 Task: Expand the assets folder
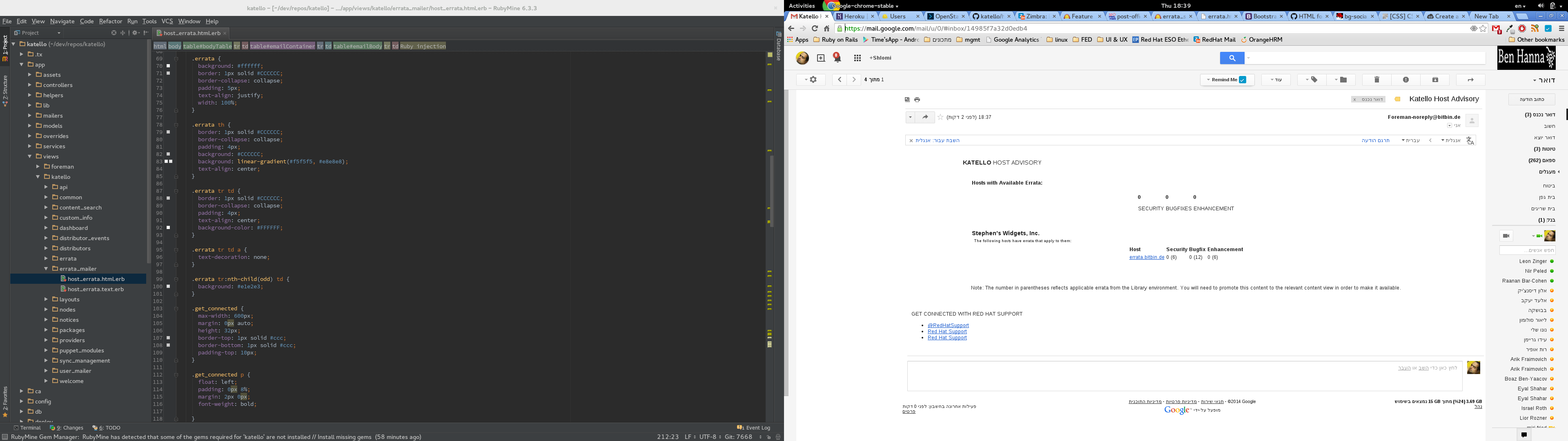pos(29,75)
